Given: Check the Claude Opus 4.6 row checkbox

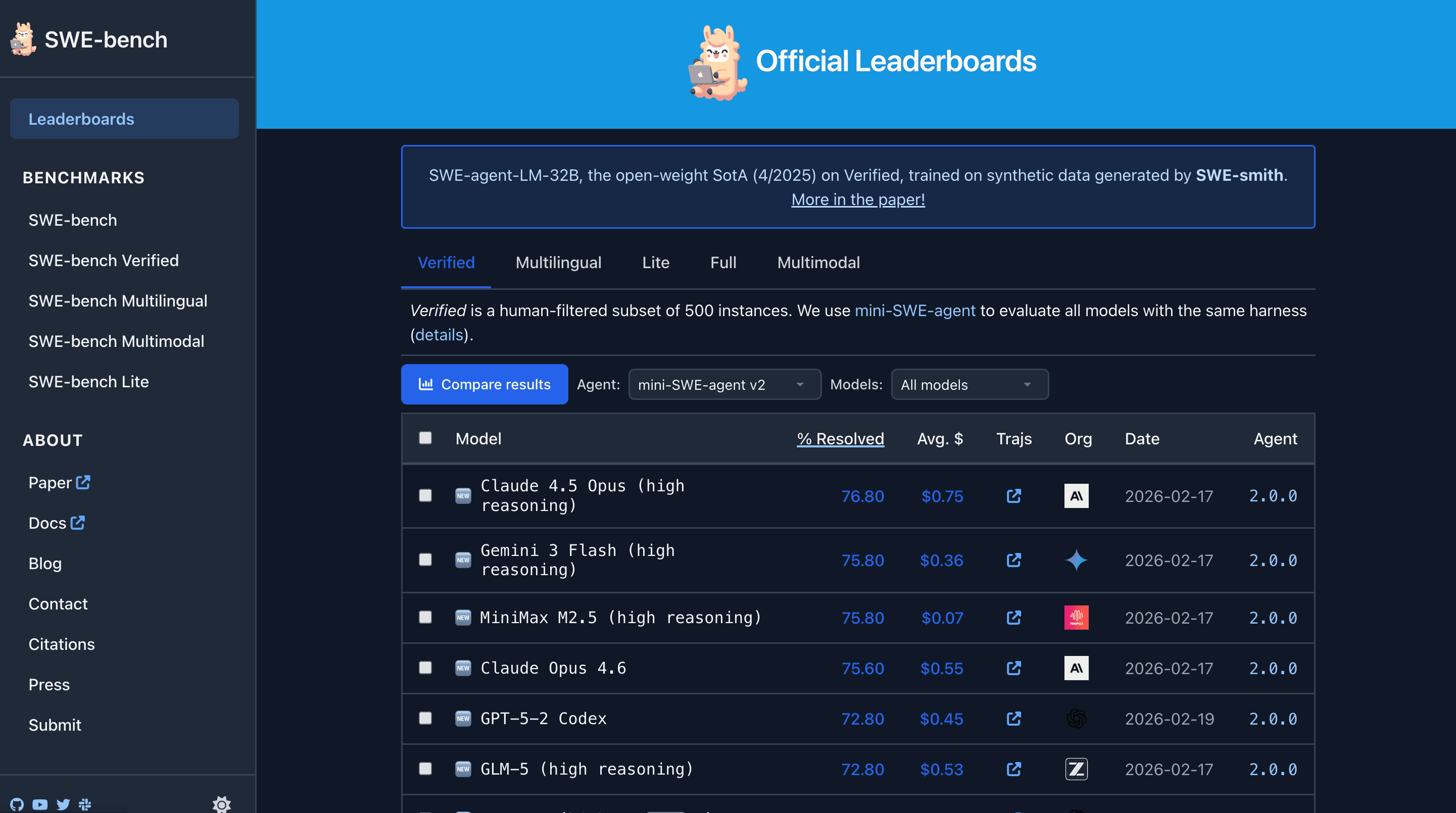Looking at the screenshot, I should pyautogui.click(x=425, y=668).
